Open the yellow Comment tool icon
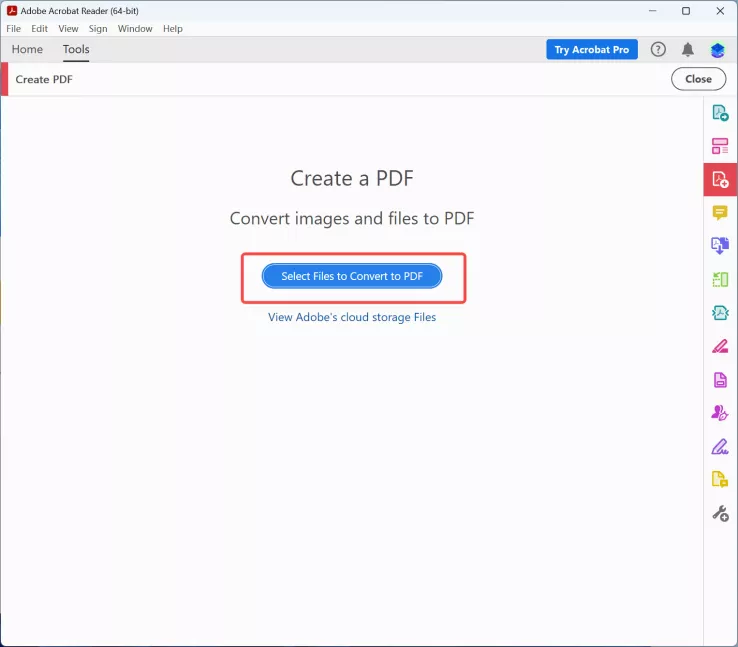738x647 pixels. pos(720,213)
